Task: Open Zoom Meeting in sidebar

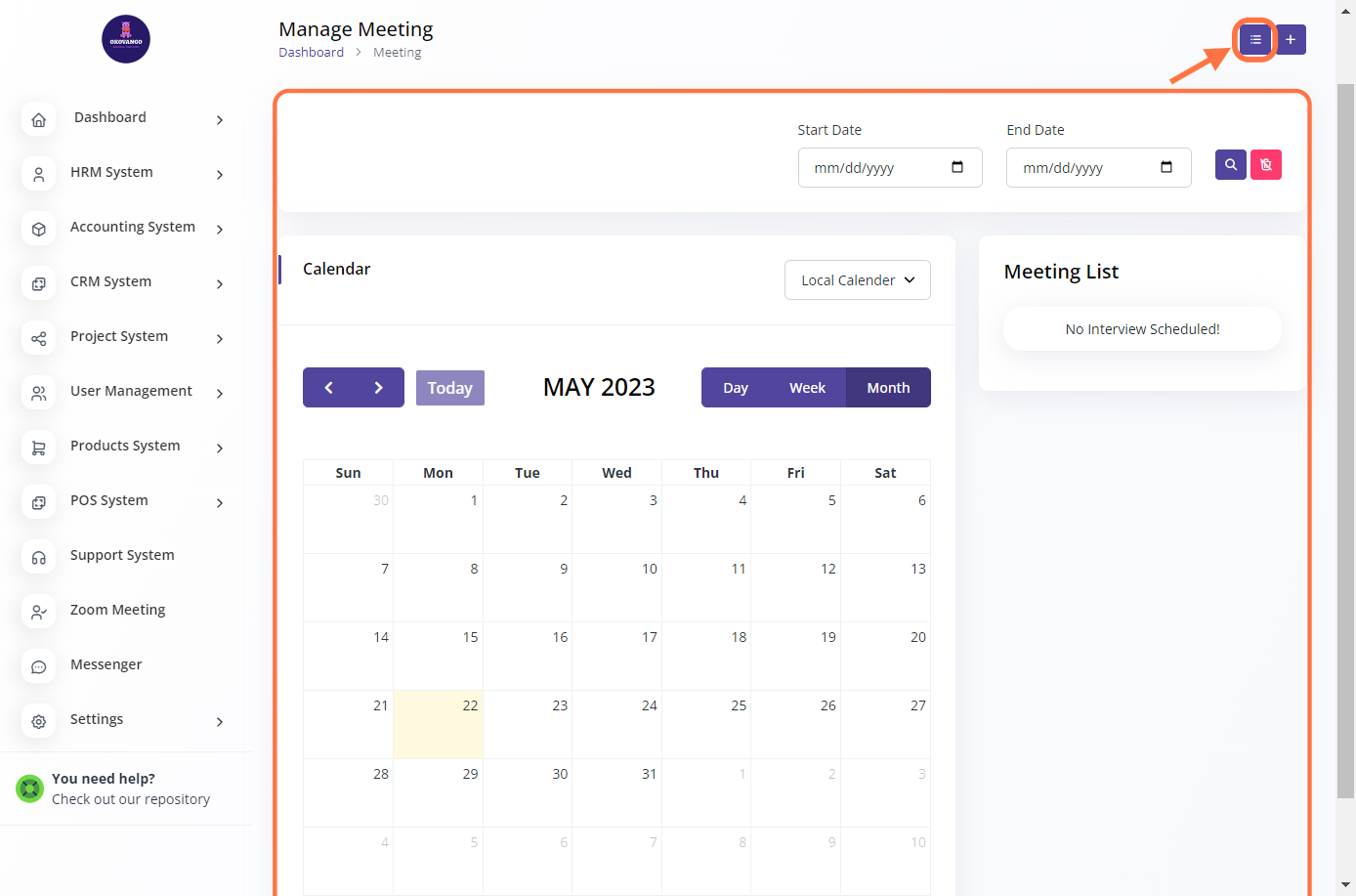Action: [x=117, y=611]
